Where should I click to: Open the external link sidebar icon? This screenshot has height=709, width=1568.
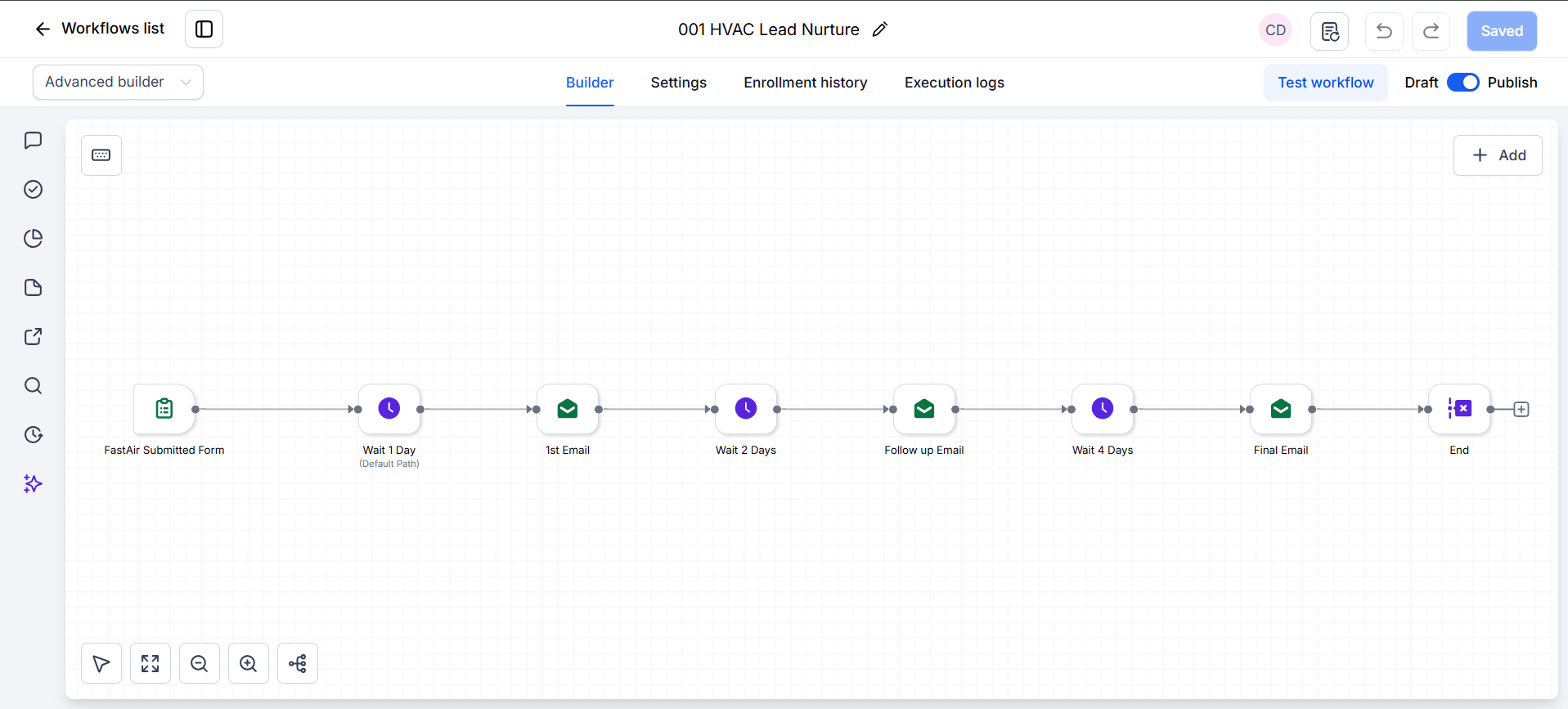pos(33,337)
